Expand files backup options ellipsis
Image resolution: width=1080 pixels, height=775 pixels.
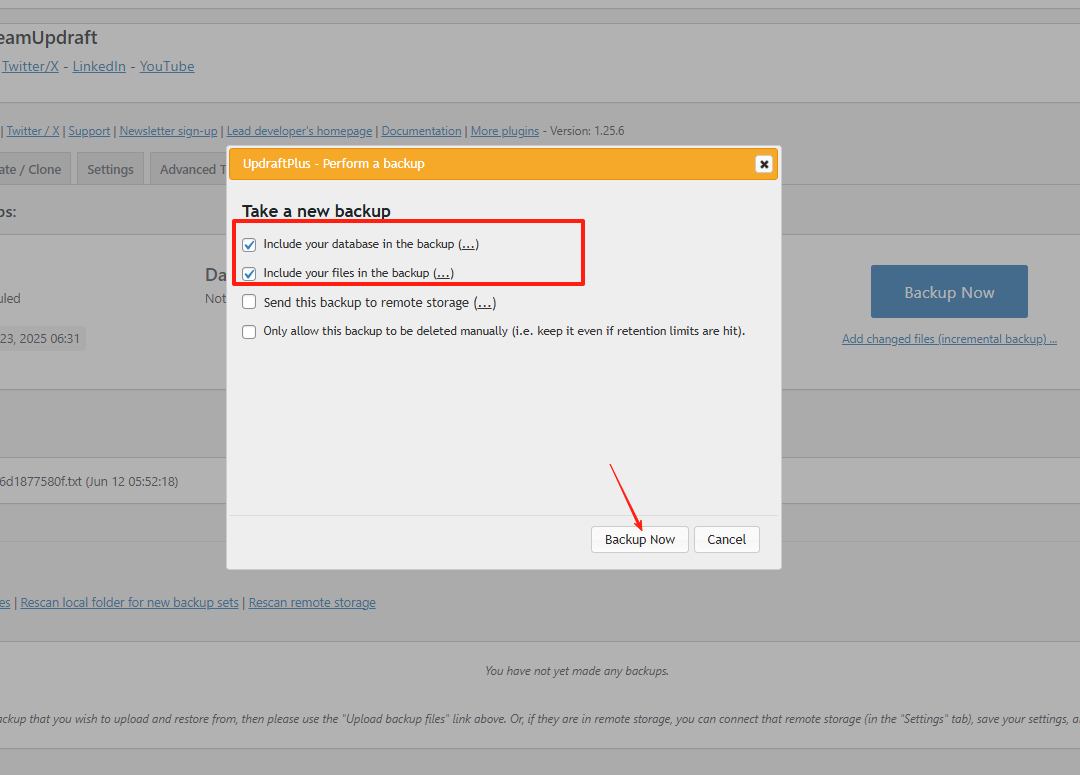point(443,274)
